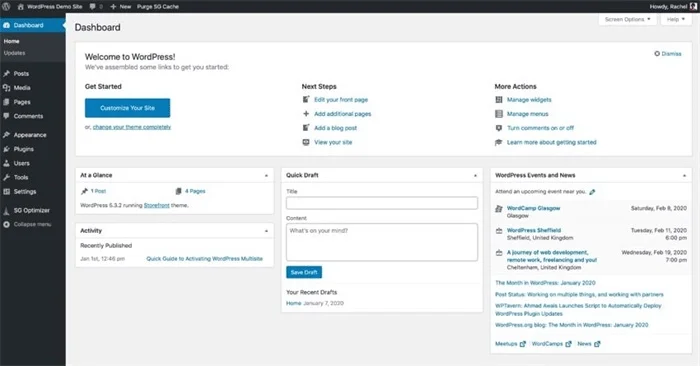This screenshot has width=700, height=366.
Task: Click Save Draft button
Action: pos(304,272)
